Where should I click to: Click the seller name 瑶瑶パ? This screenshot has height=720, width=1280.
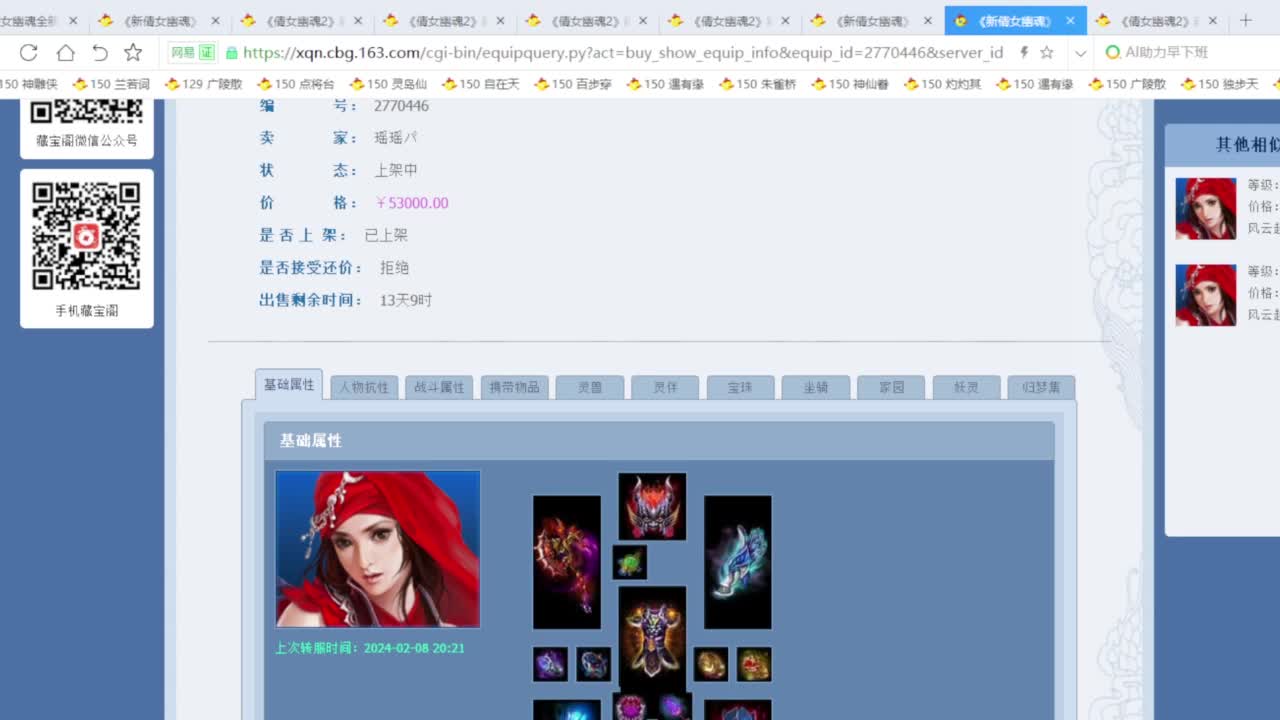(x=396, y=138)
